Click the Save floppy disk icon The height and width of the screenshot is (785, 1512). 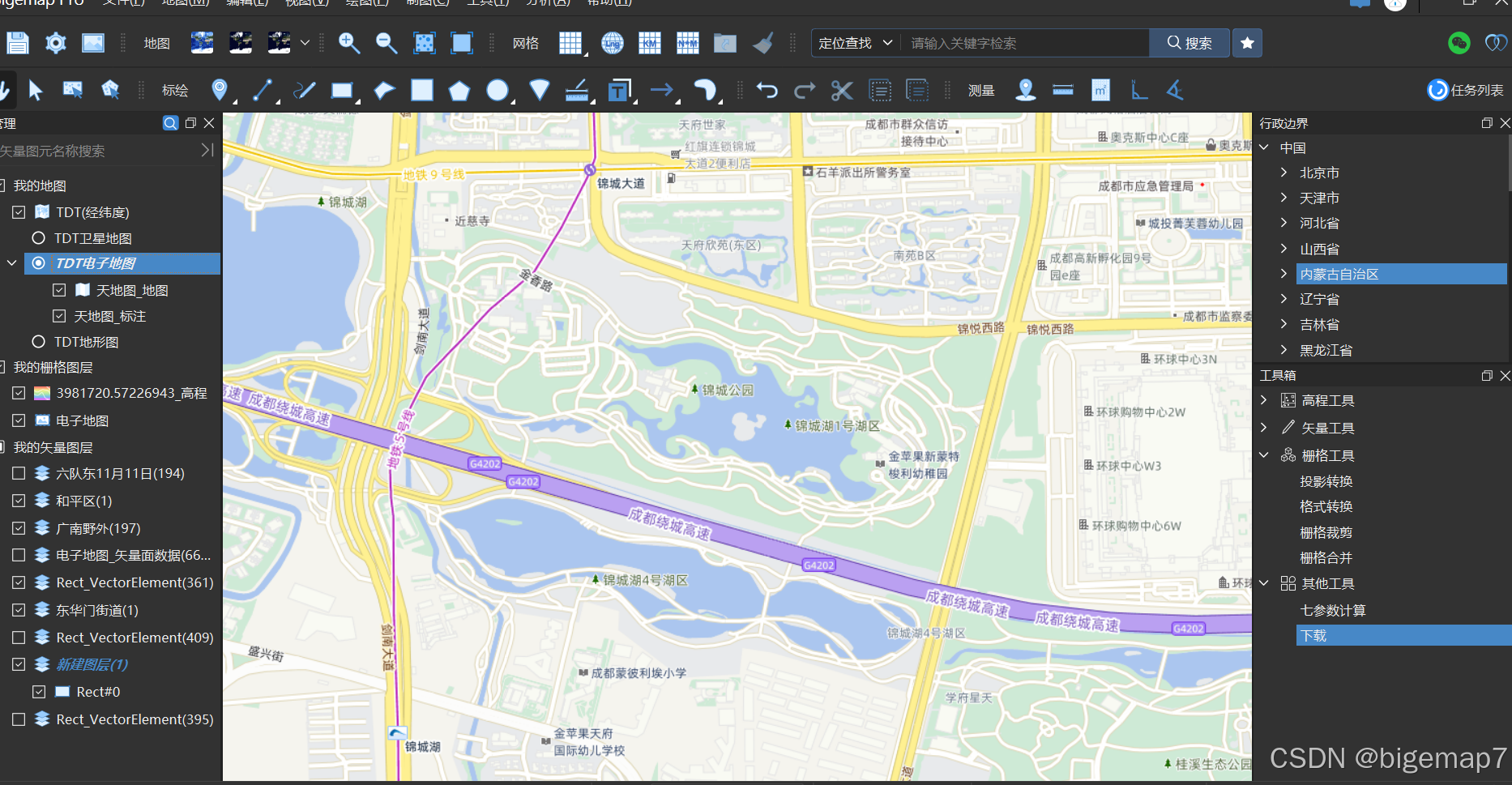pyautogui.click(x=17, y=43)
